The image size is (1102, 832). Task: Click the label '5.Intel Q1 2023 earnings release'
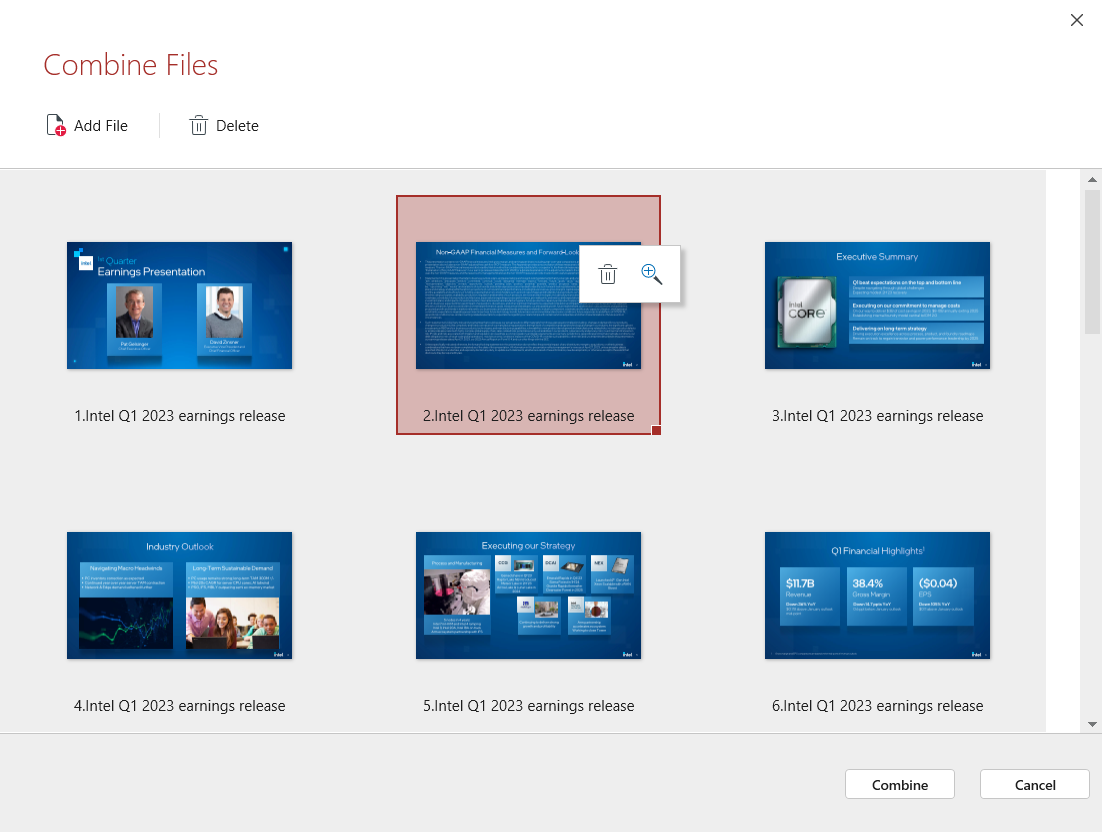click(x=529, y=706)
